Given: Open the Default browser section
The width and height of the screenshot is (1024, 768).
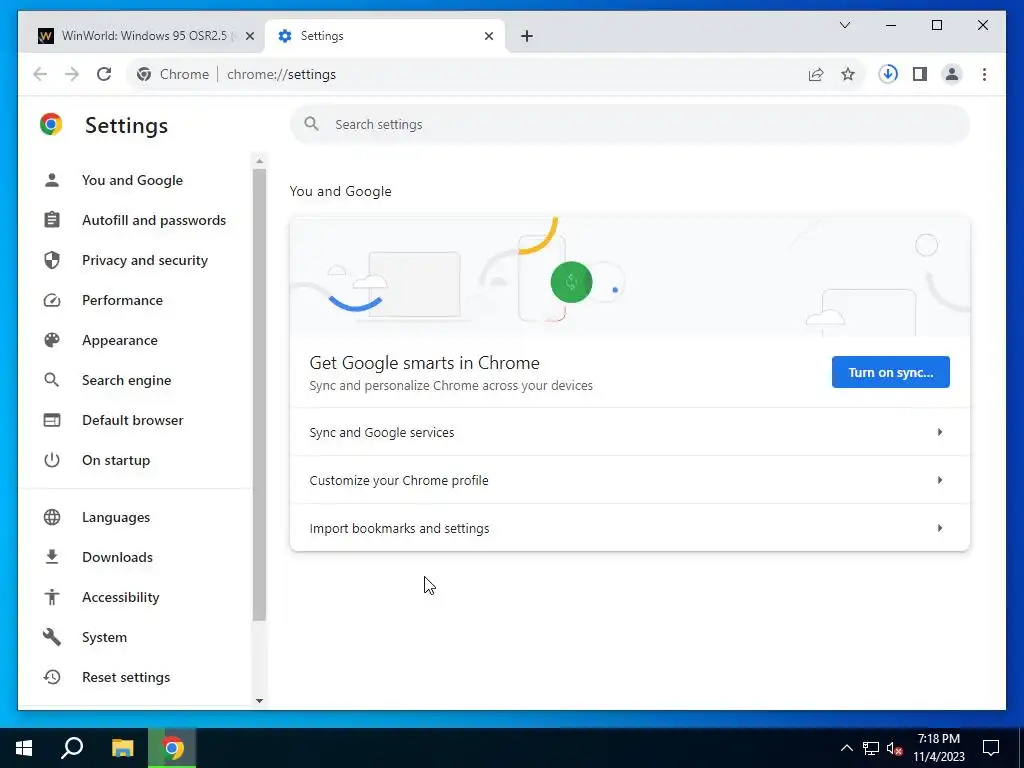Looking at the screenshot, I should click(133, 420).
